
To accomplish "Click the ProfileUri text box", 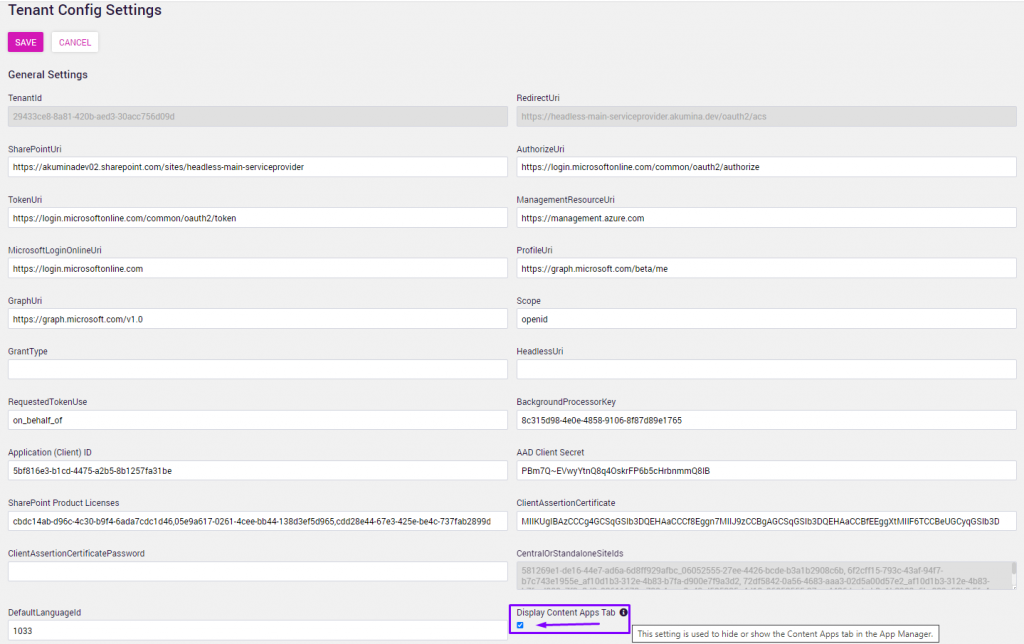I will click(x=765, y=268).
